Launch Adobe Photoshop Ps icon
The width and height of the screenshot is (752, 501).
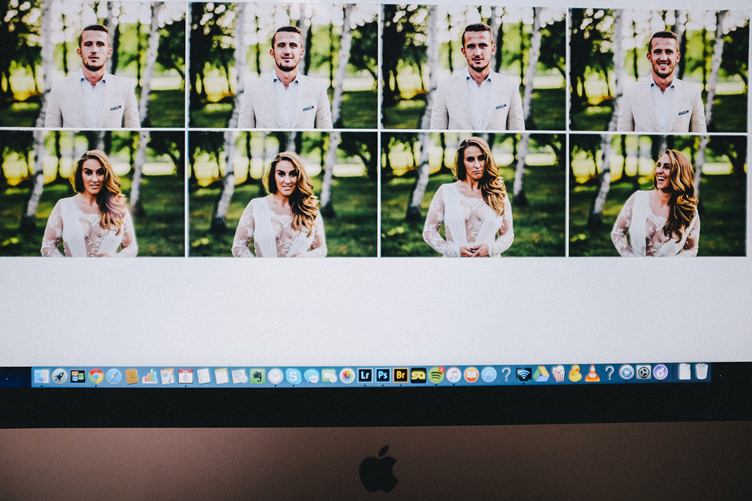[x=383, y=375]
